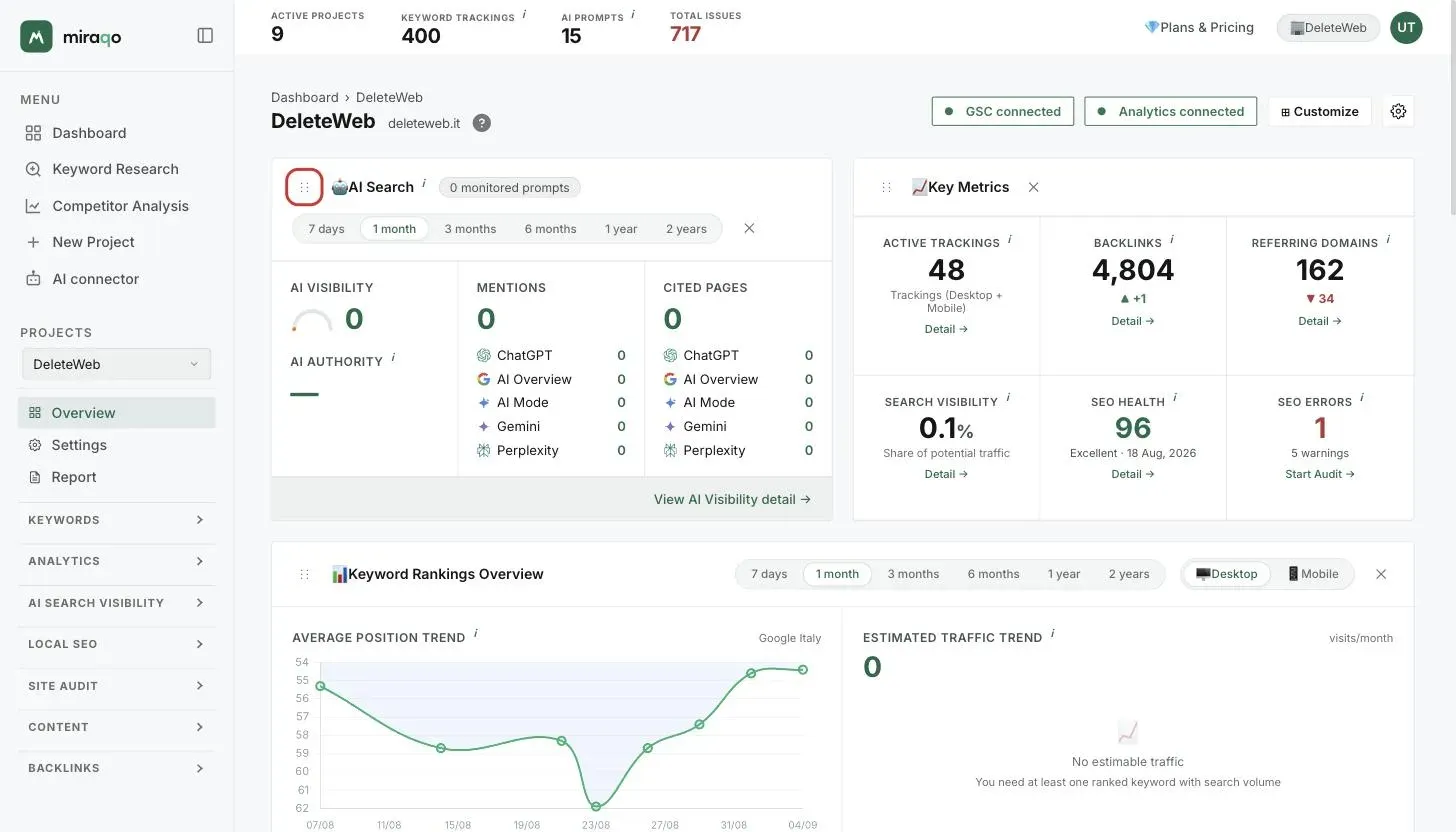This screenshot has width=1456, height=832.
Task: Select 7 days in Keyword Rankings range
Action: tap(769, 574)
